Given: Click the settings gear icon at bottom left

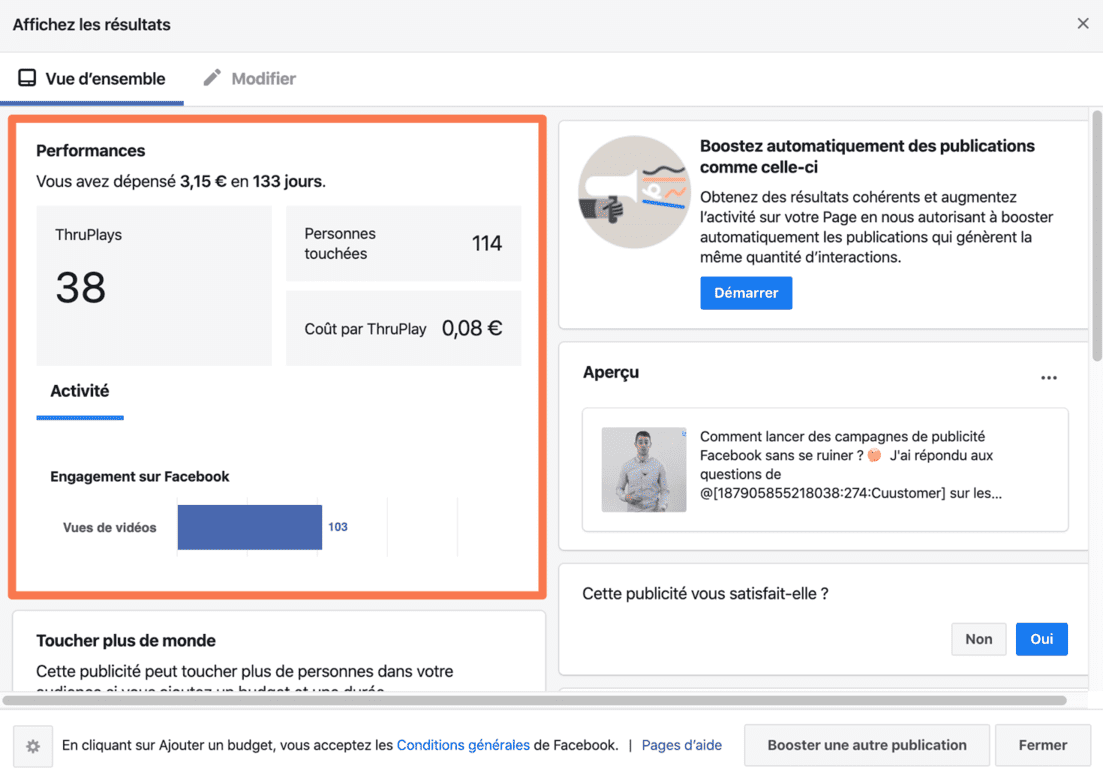Looking at the screenshot, I should 33,746.
